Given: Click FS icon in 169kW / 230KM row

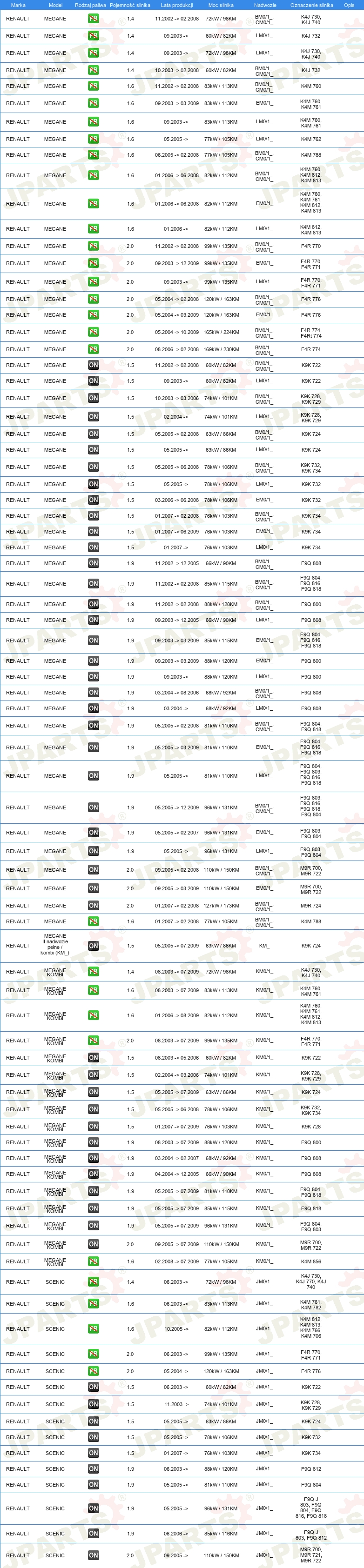Looking at the screenshot, I should point(93,349).
